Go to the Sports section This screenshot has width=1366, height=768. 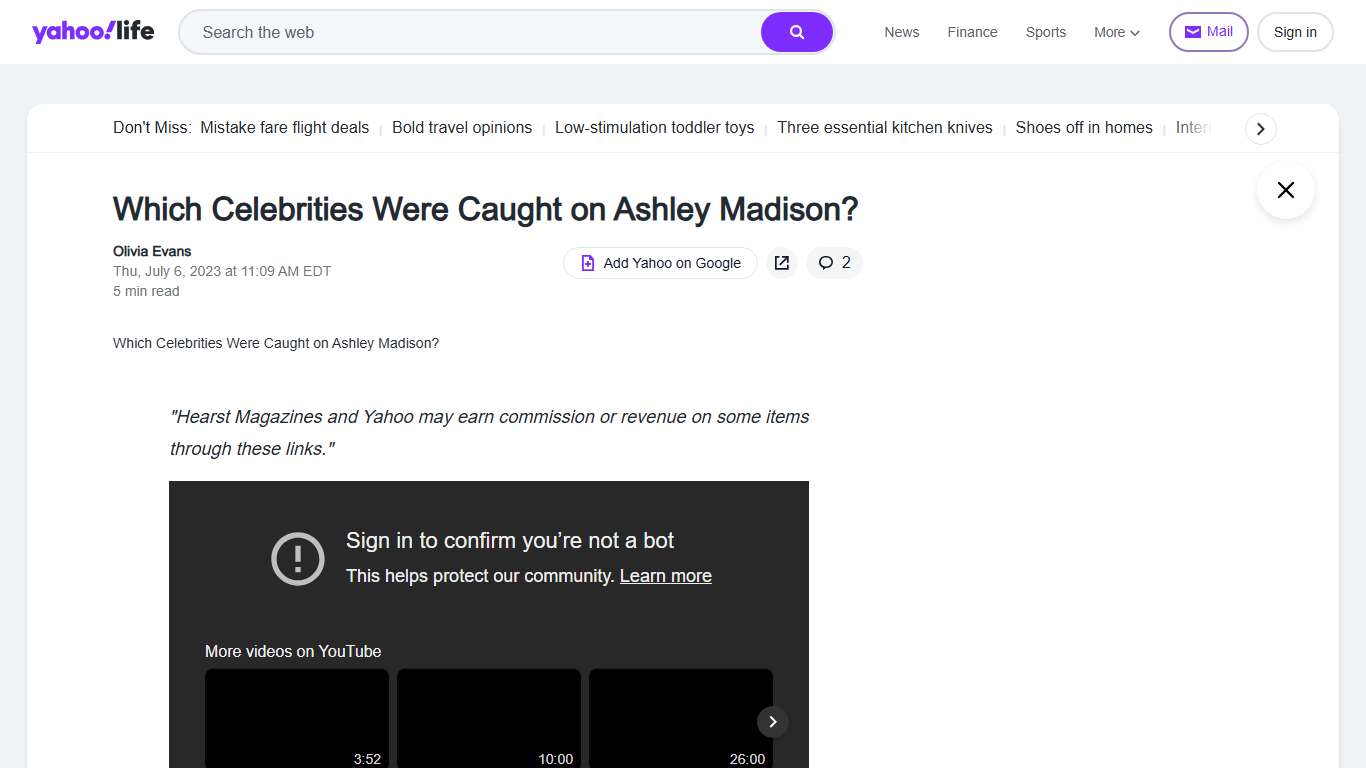(1045, 32)
